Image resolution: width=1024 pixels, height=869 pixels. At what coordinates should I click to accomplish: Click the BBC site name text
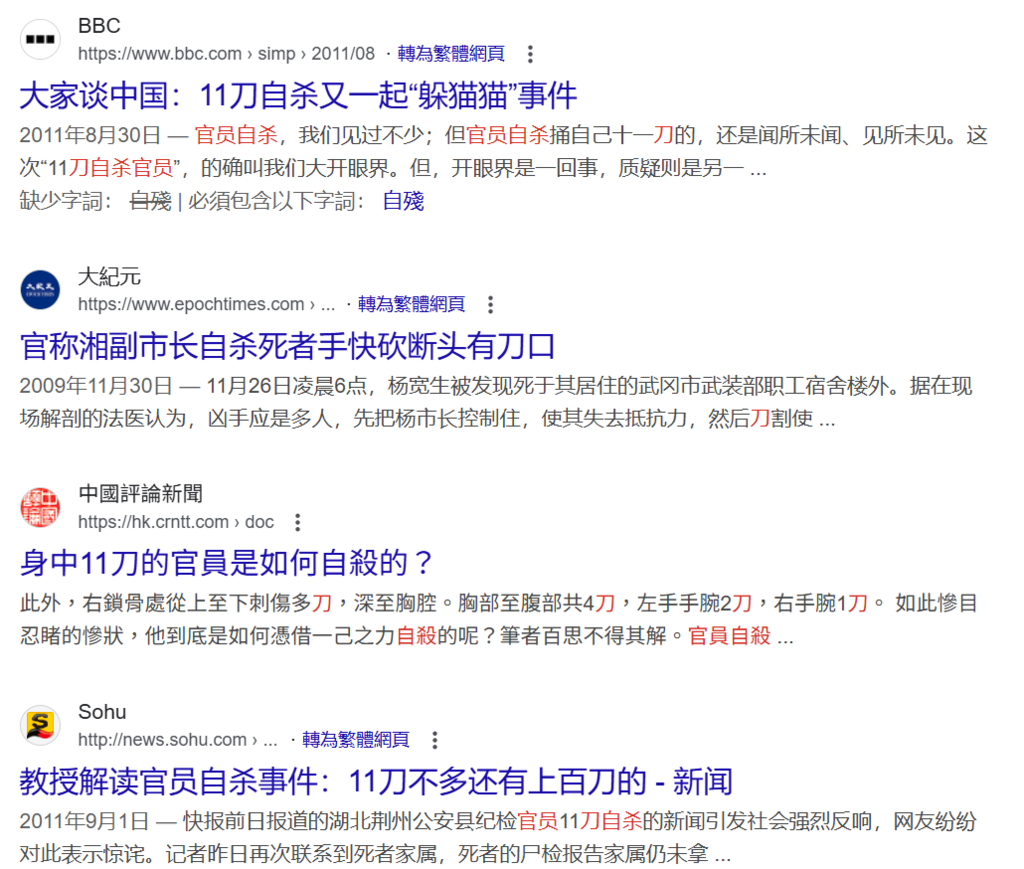coord(99,27)
